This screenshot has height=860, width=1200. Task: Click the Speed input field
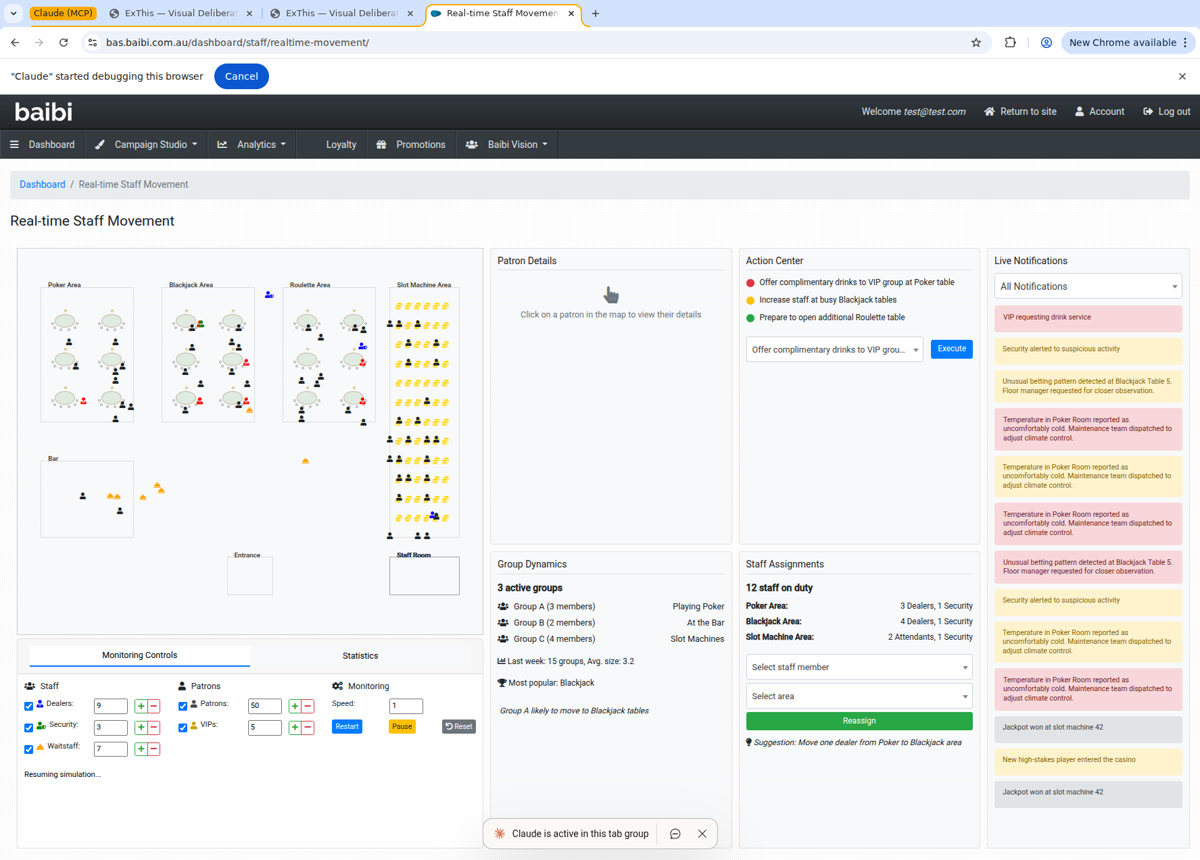pyautogui.click(x=405, y=706)
